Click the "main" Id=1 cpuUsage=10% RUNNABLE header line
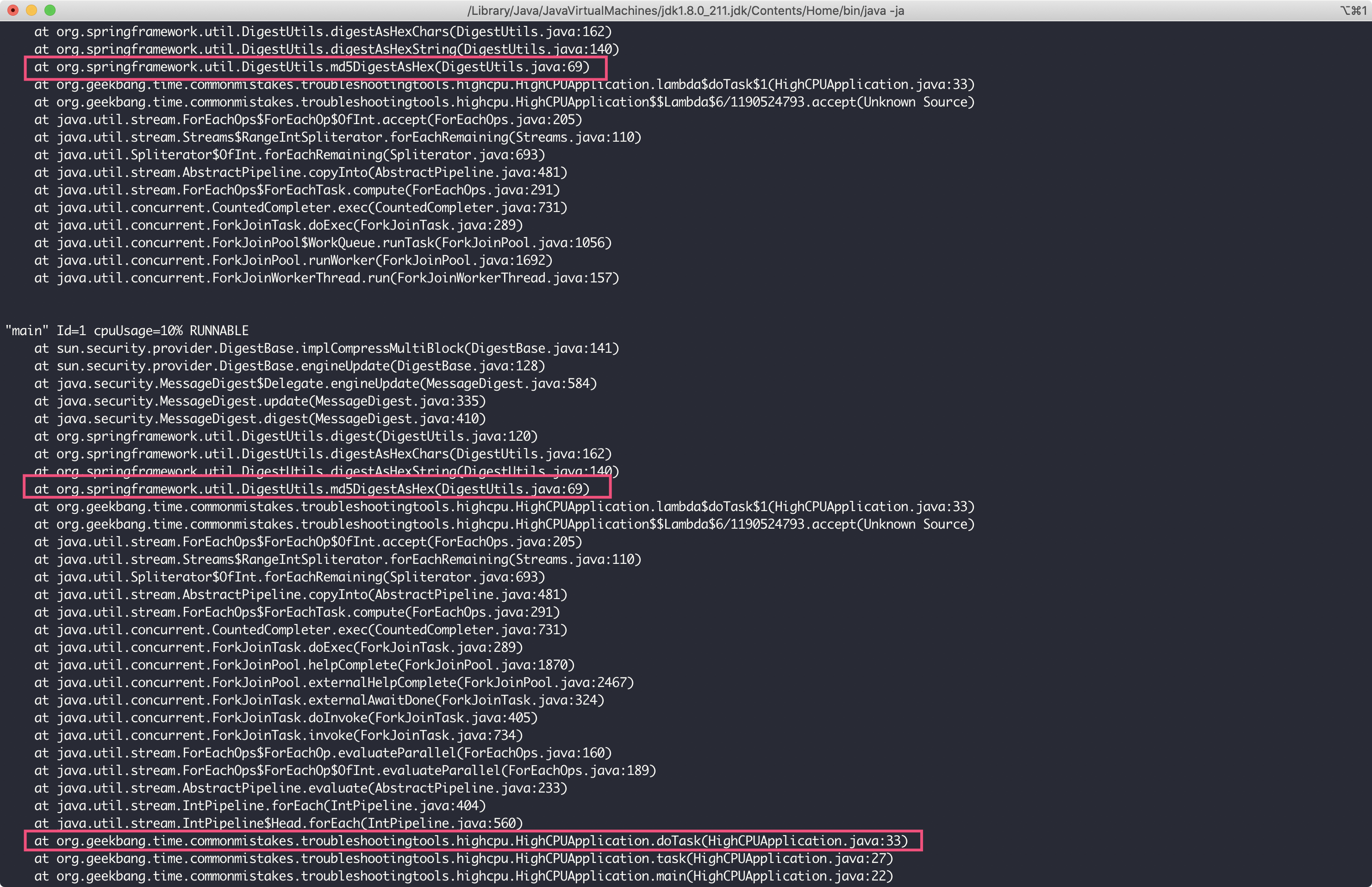Viewport: 1372px width, 887px height. click(127, 331)
